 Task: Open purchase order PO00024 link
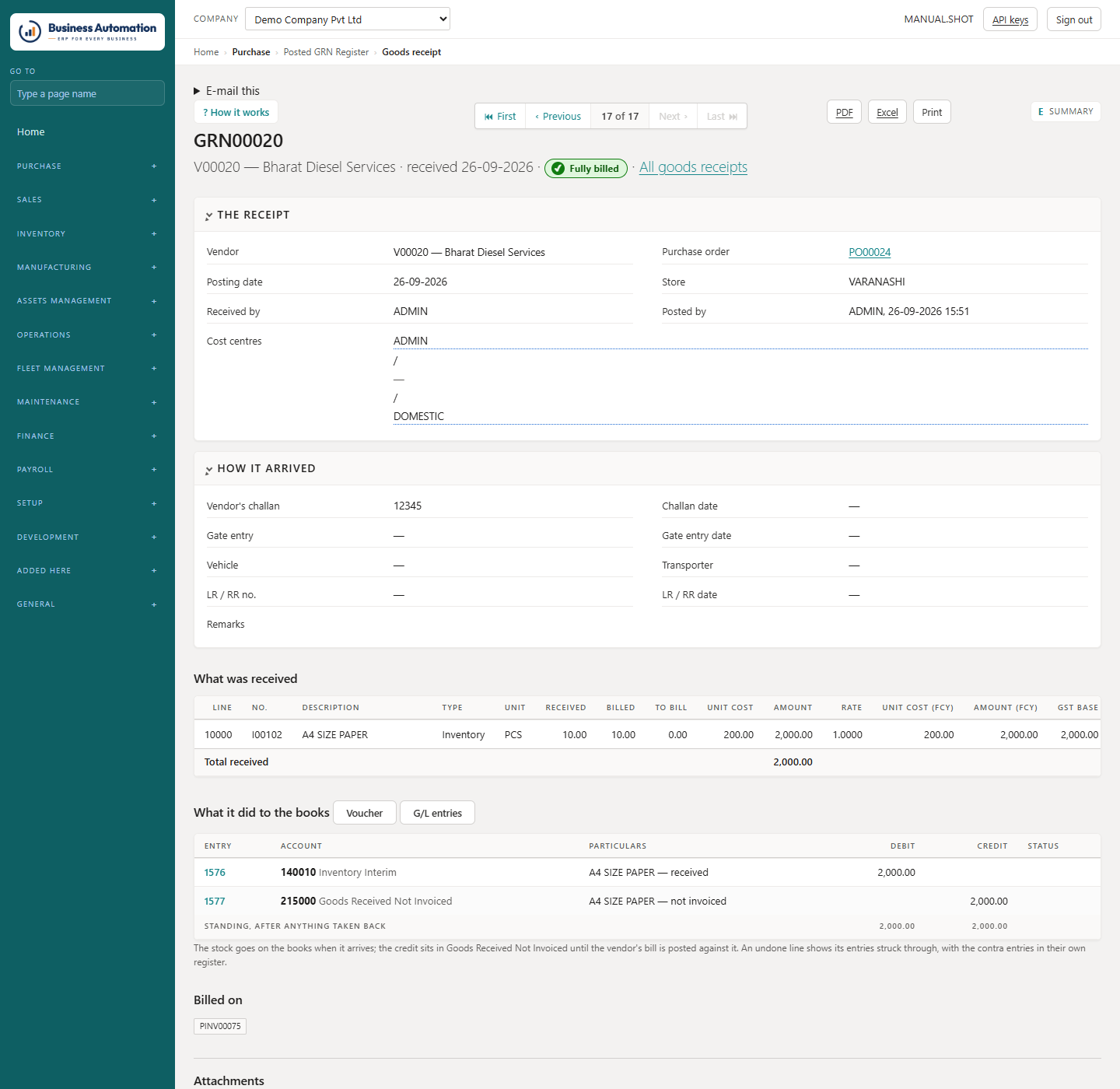coord(870,252)
